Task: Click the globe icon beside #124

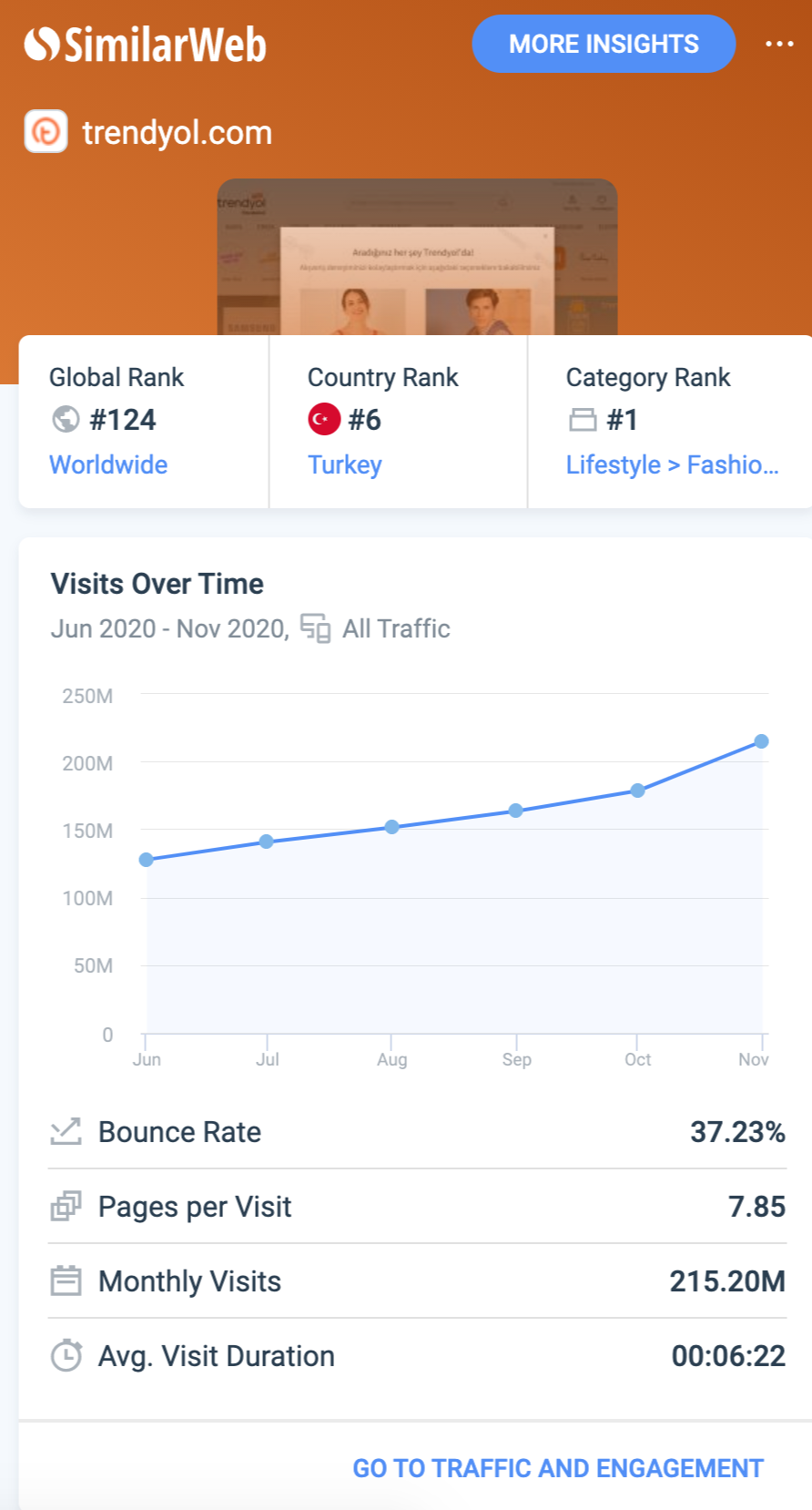Action: 66,419
